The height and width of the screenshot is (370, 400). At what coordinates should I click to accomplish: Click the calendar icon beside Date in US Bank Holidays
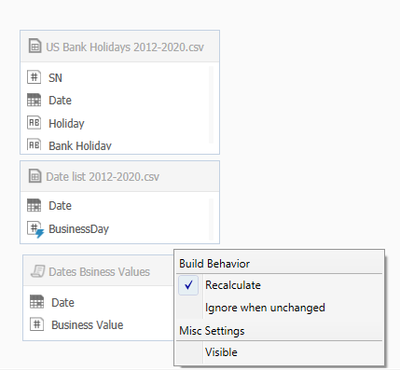point(34,100)
